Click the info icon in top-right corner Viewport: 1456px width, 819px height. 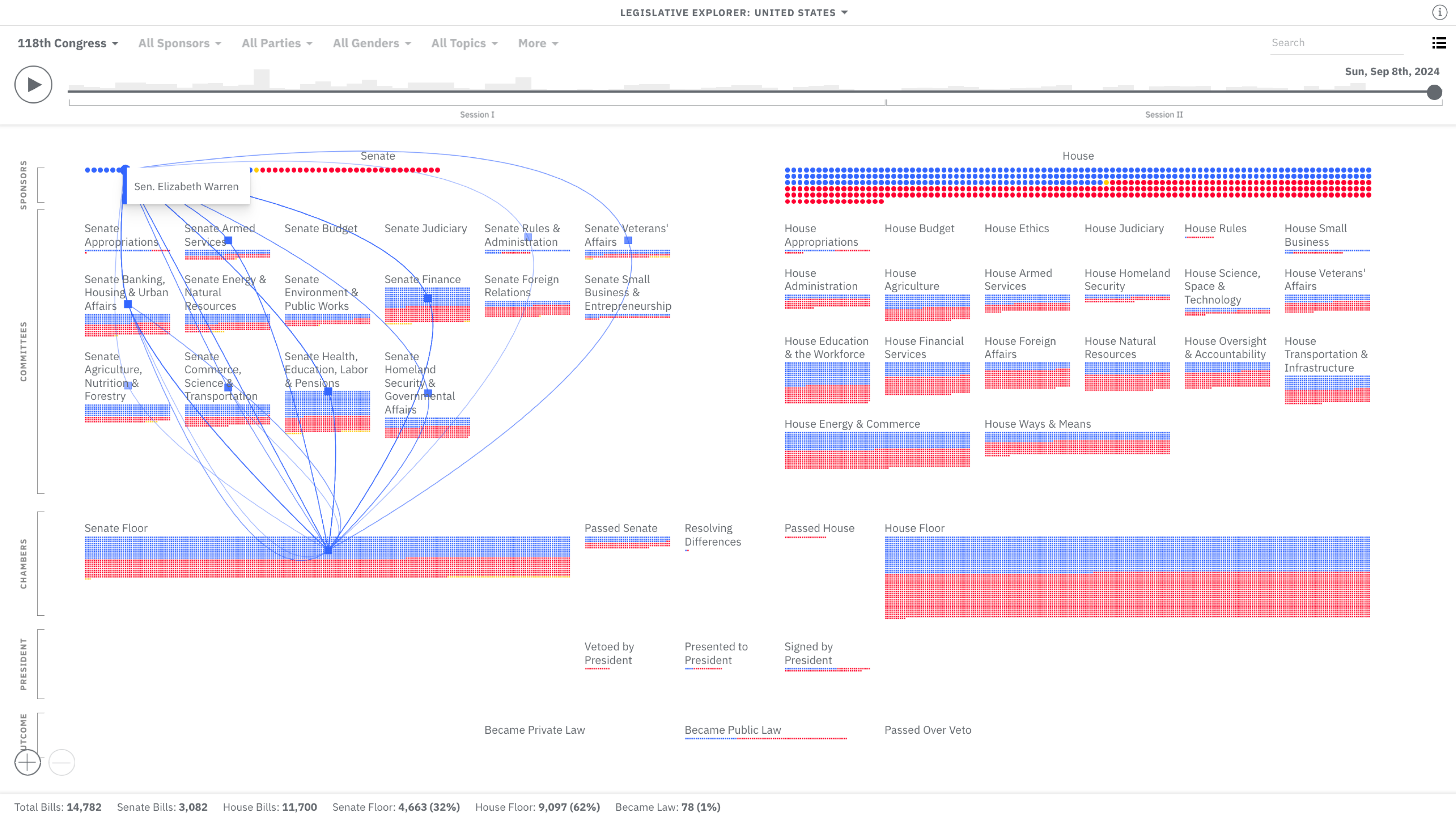(1440, 12)
